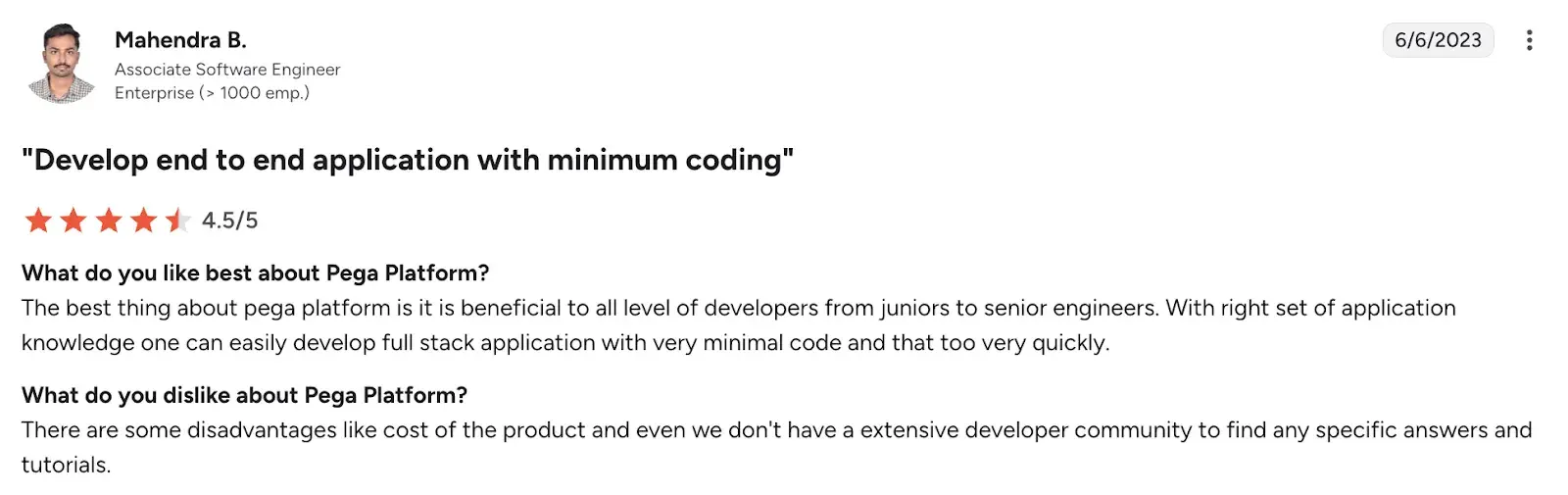Click the third rating star

click(x=109, y=221)
